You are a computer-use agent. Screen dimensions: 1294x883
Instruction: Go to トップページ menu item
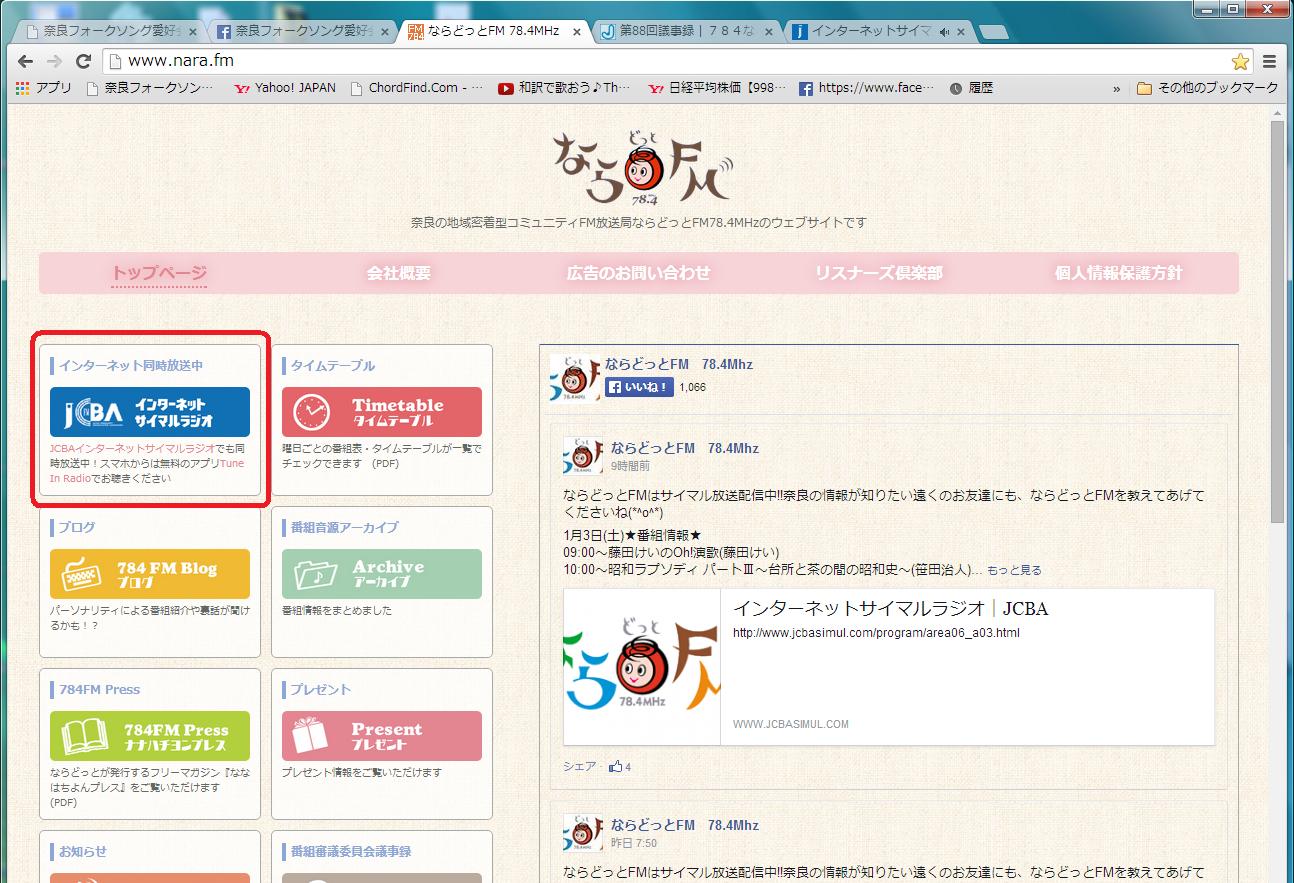159,273
